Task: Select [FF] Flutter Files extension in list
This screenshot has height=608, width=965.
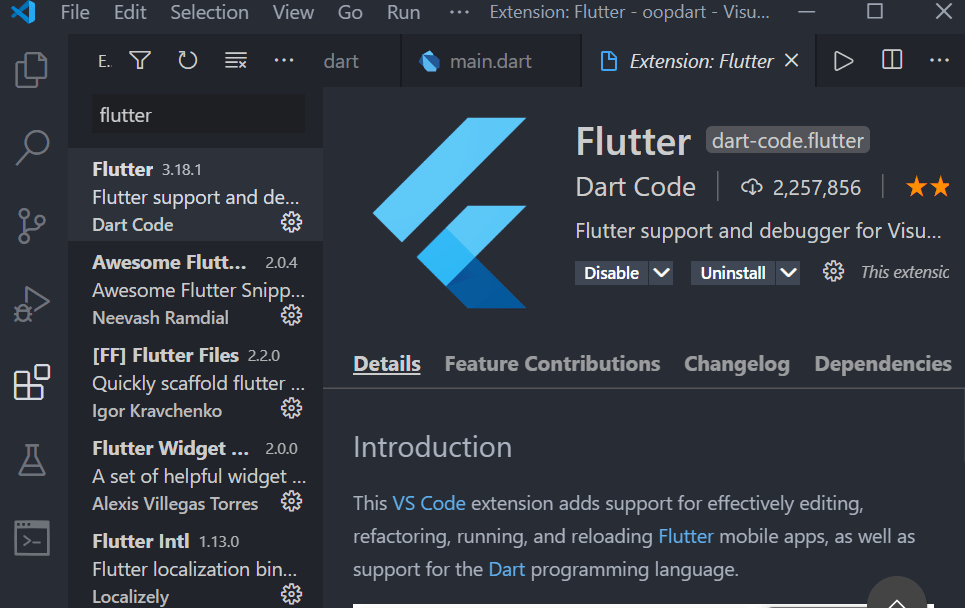Action: pyautogui.click(x=196, y=381)
